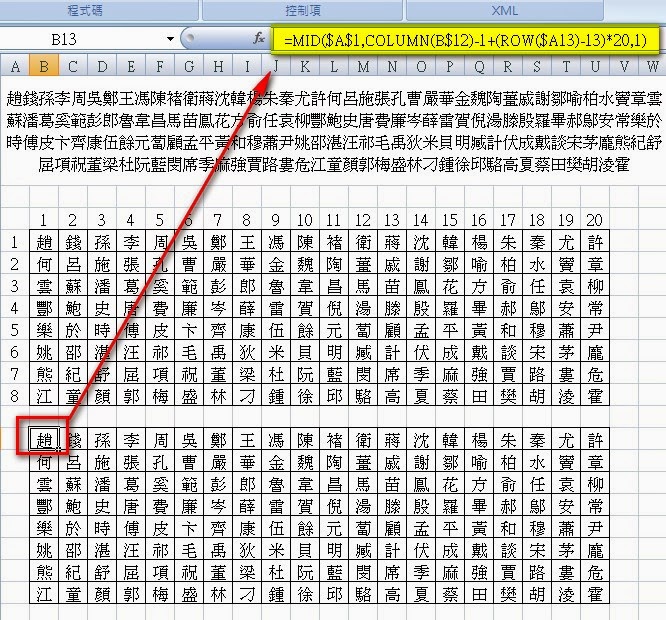Select column P header
This screenshot has height=620, width=666.
tap(450, 66)
